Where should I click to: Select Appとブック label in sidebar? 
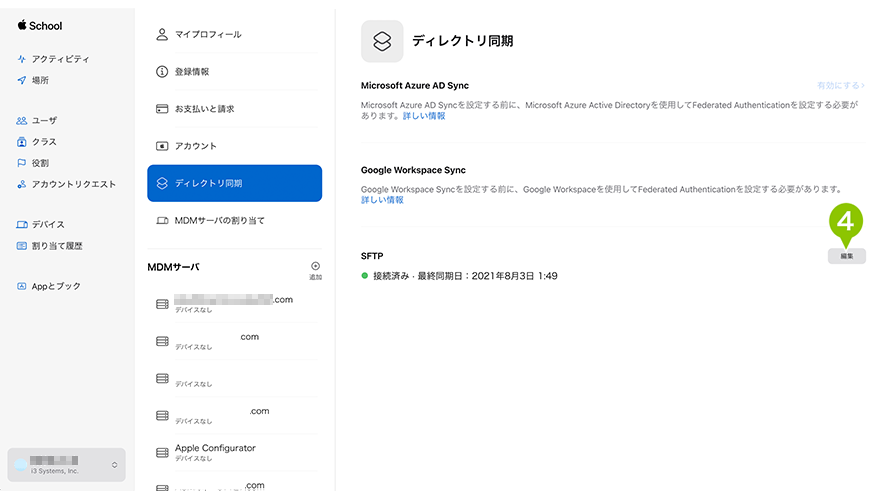point(56,286)
